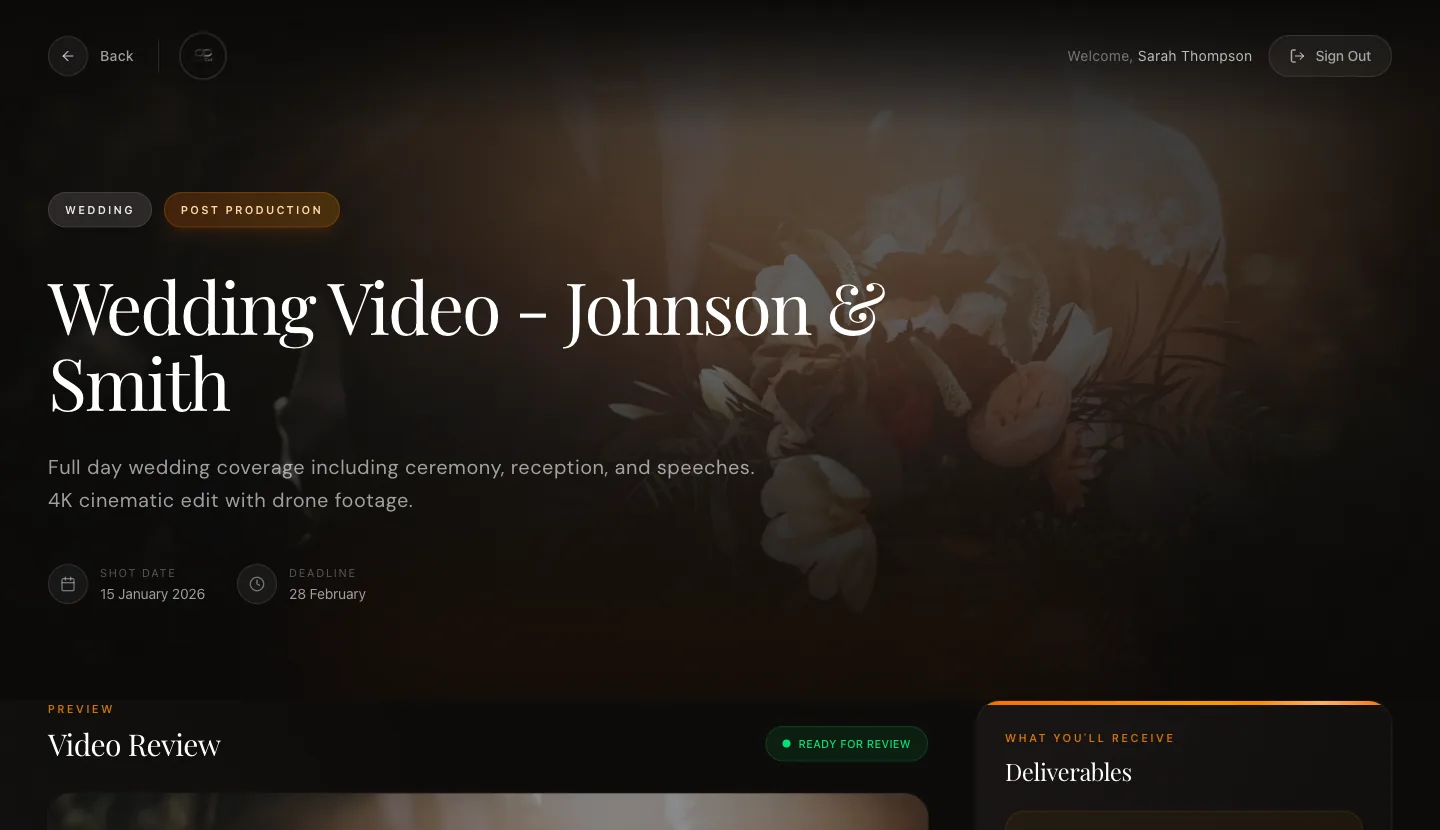Click the 15 January 2026 shot date
1440x830 pixels.
[x=152, y=594]
